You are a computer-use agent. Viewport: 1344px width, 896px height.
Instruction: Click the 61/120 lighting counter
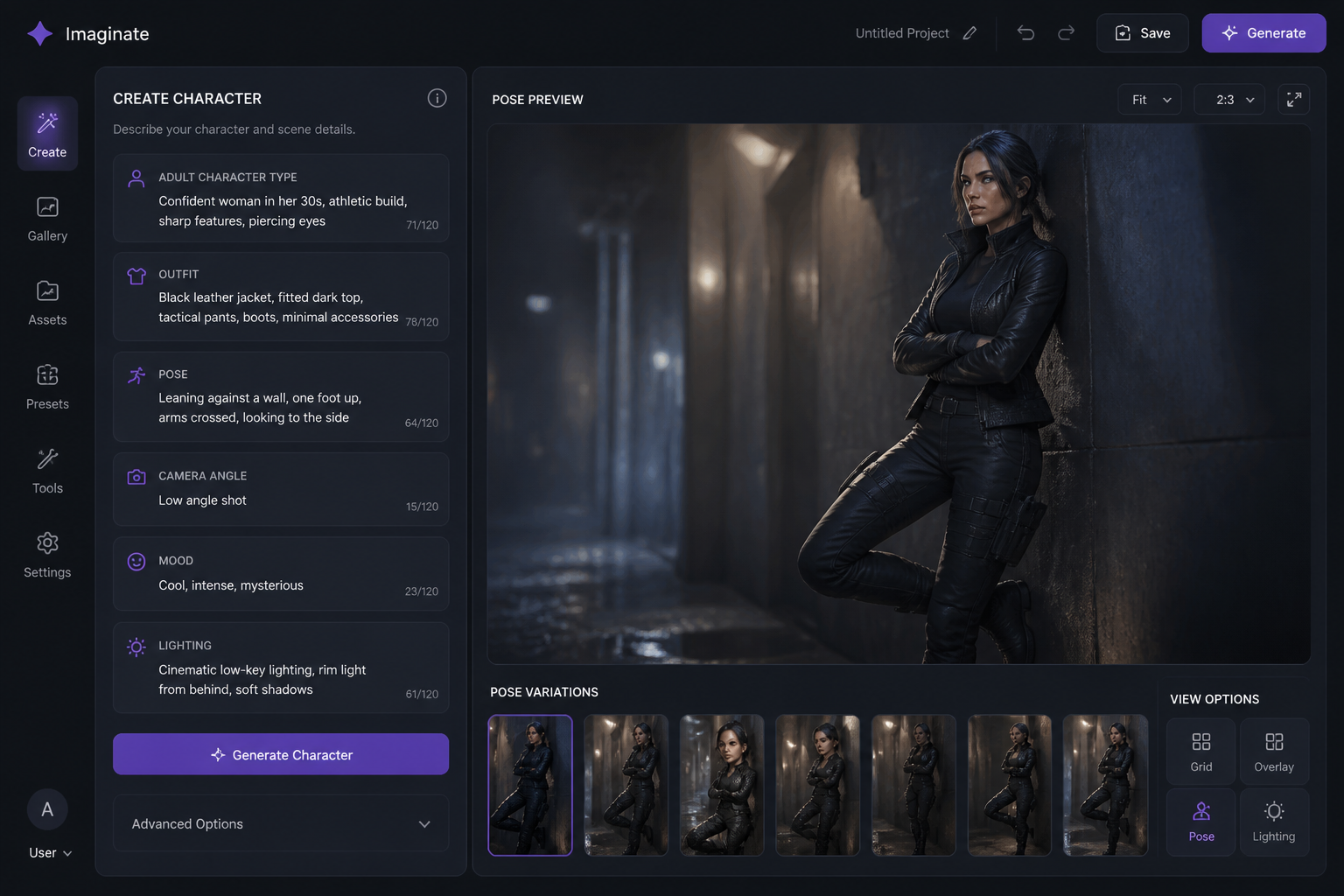coord(422,694)
